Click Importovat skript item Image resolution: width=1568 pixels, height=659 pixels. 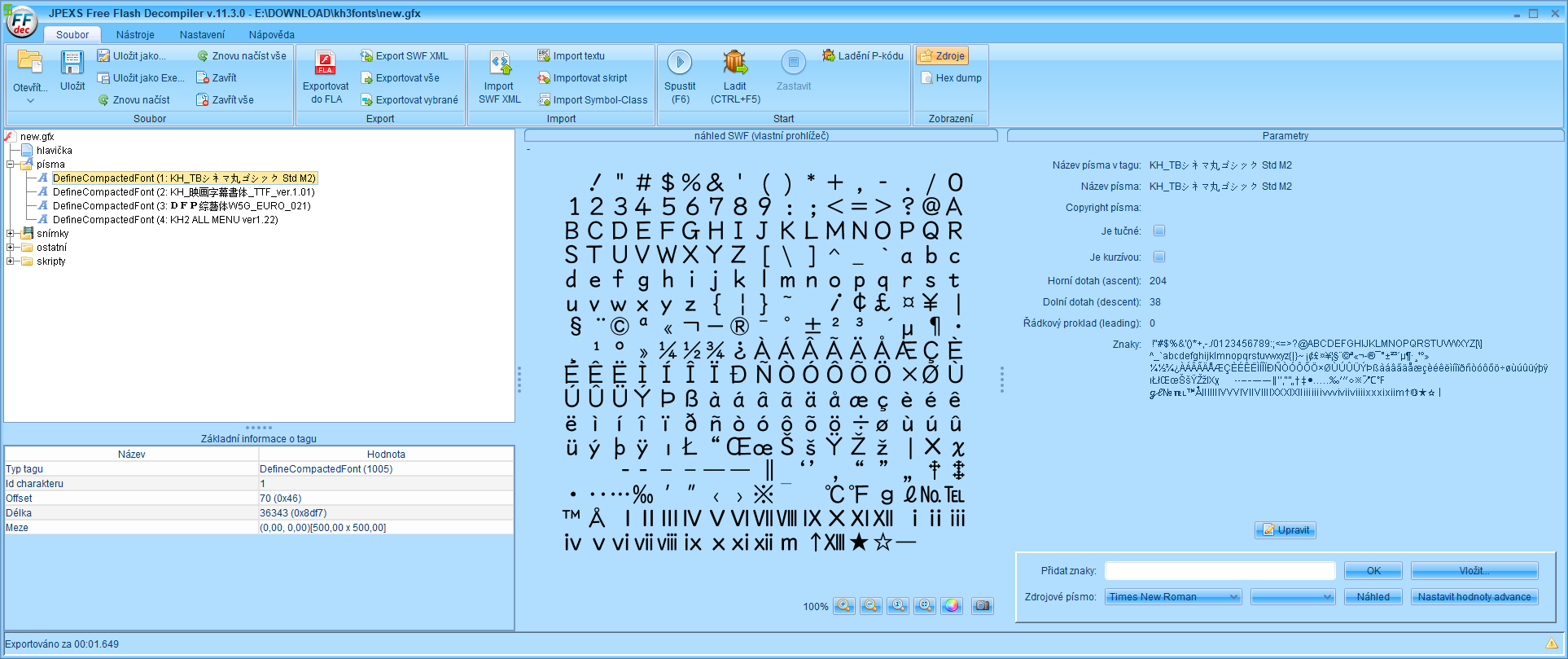582,78
